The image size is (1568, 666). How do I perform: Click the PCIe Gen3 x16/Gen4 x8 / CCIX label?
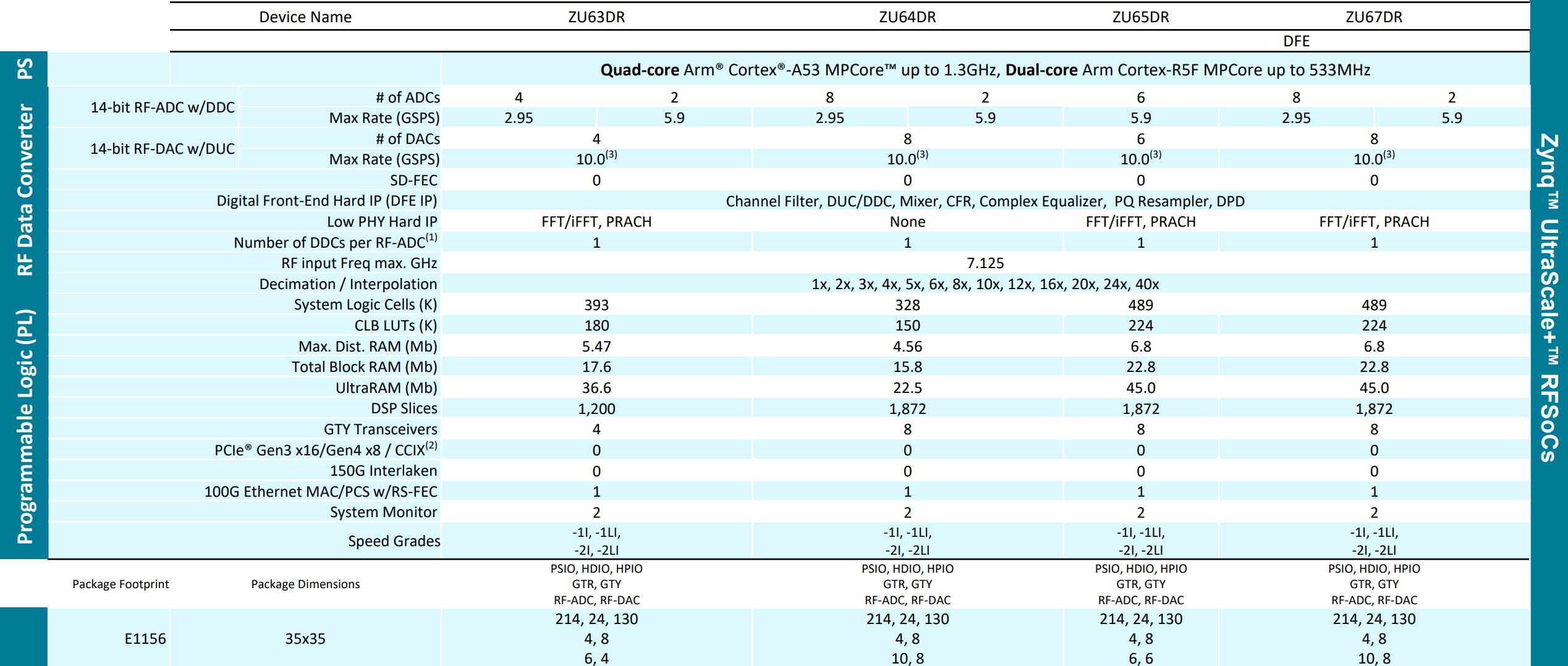pos(326,449)
